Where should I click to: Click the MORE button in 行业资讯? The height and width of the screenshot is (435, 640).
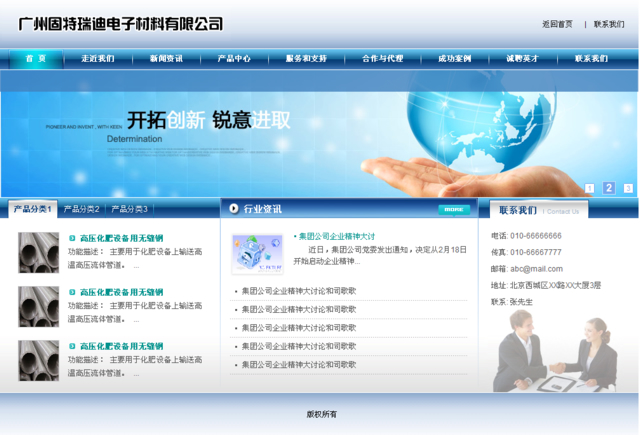pyautogui.click(x=453, y=210)
